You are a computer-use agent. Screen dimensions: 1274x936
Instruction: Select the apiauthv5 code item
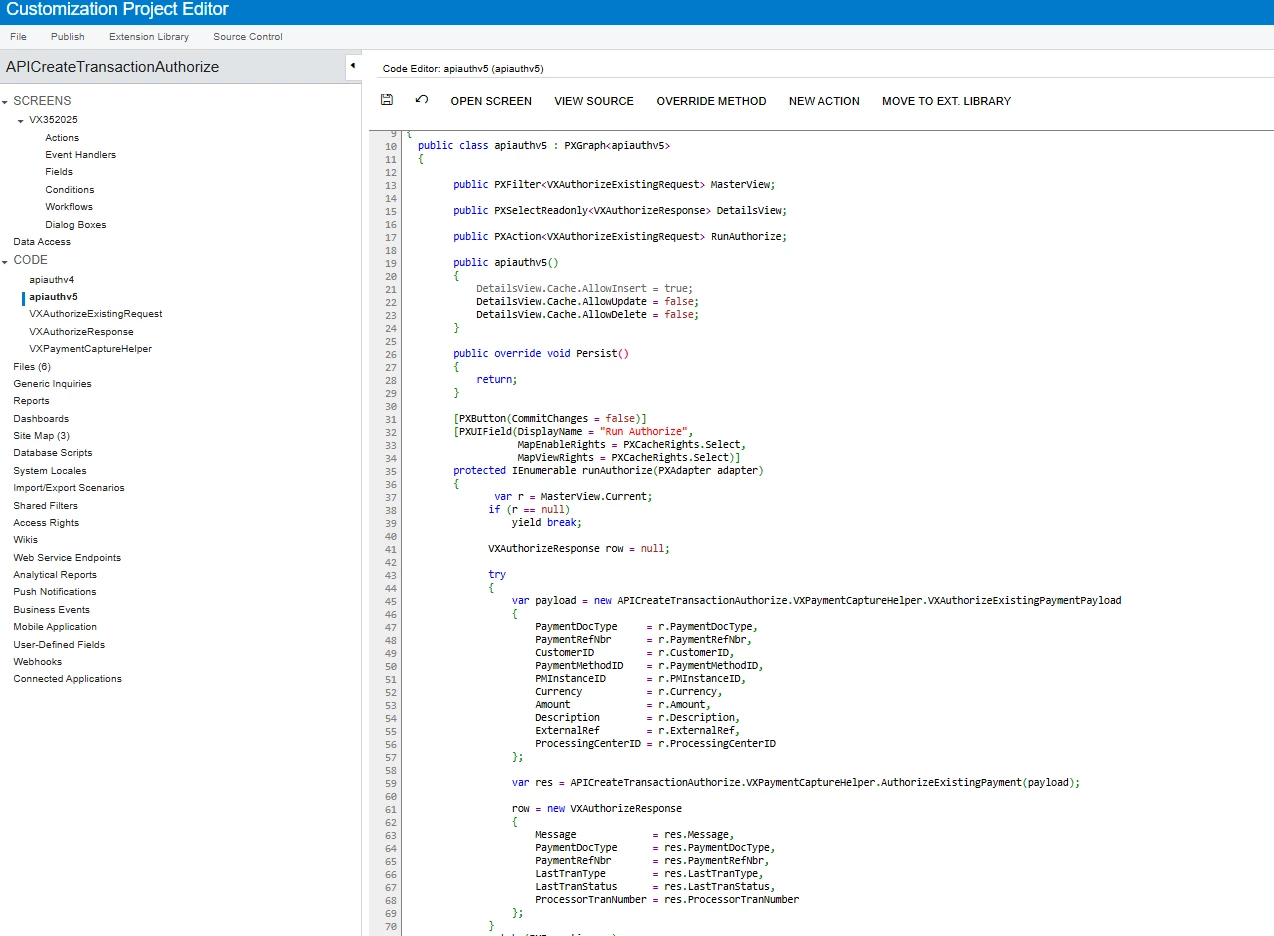pos(53,297)
